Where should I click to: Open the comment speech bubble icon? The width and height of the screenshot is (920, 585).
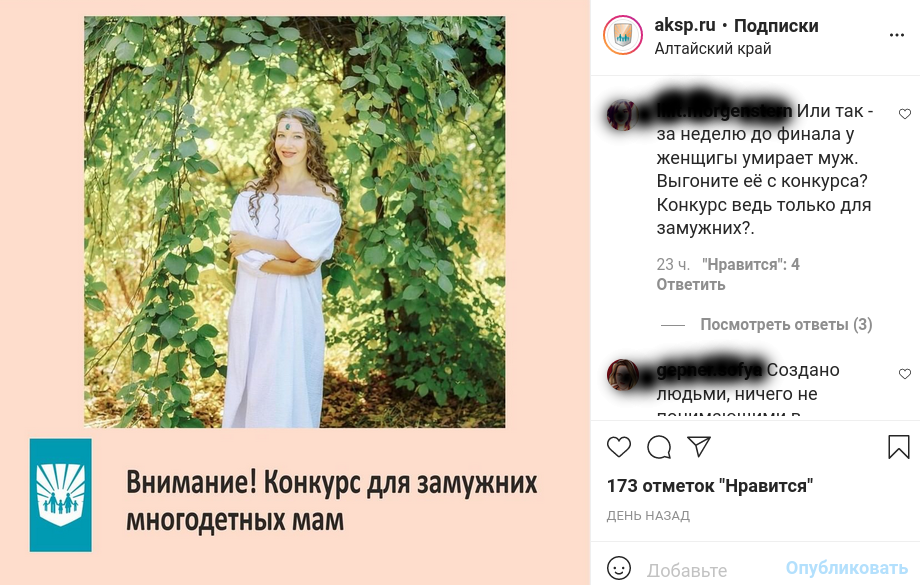click(659, 447)
